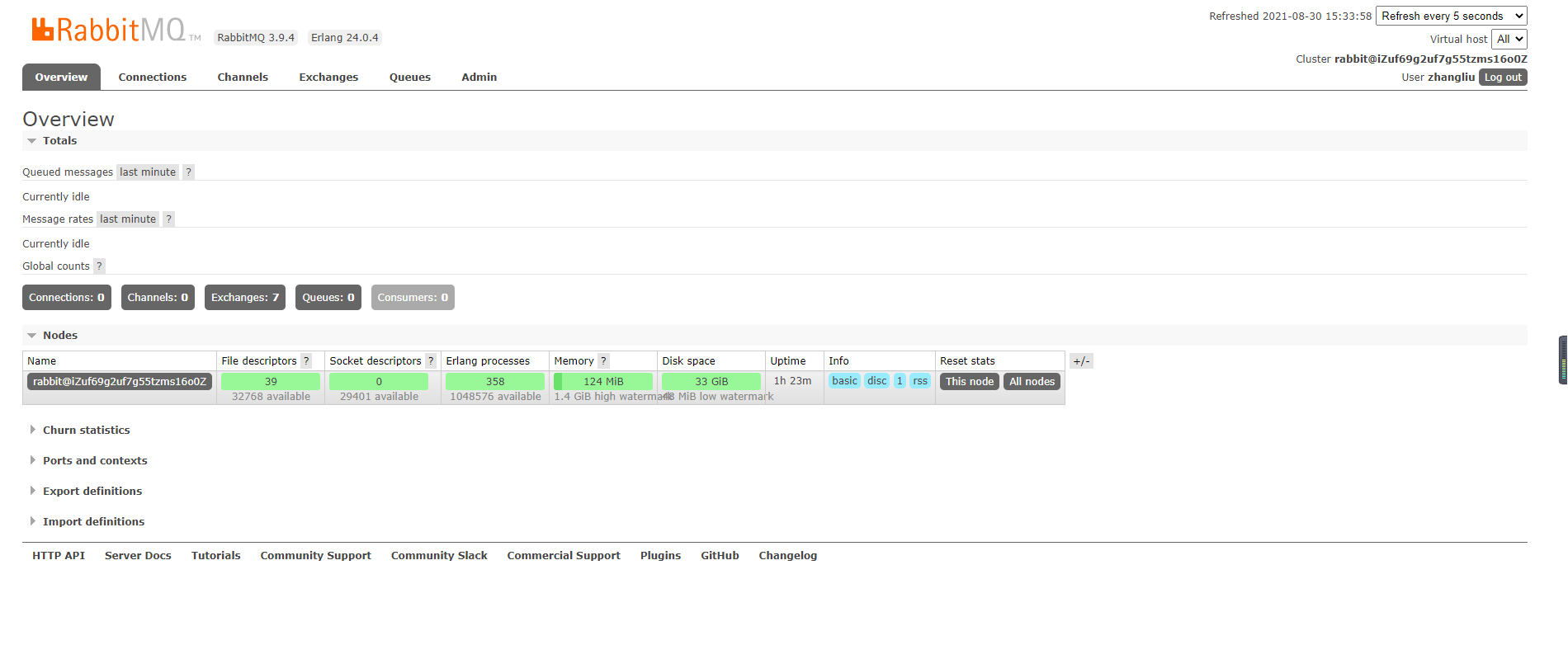The height and width of the screenshot is (645, 1568).
Task: Click the RabbitMQ logo
Action: click(x=116, y=30)
